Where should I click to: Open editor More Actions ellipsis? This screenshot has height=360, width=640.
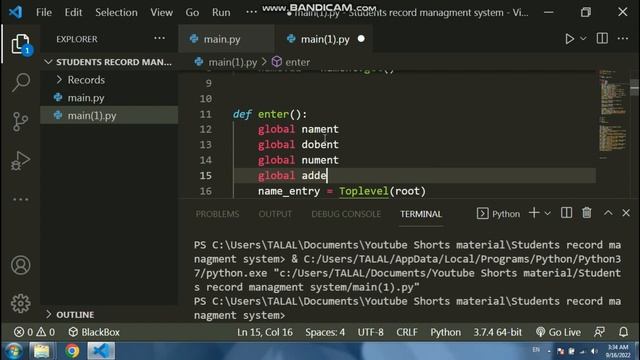pyautogui.click(x=623, y=38)
